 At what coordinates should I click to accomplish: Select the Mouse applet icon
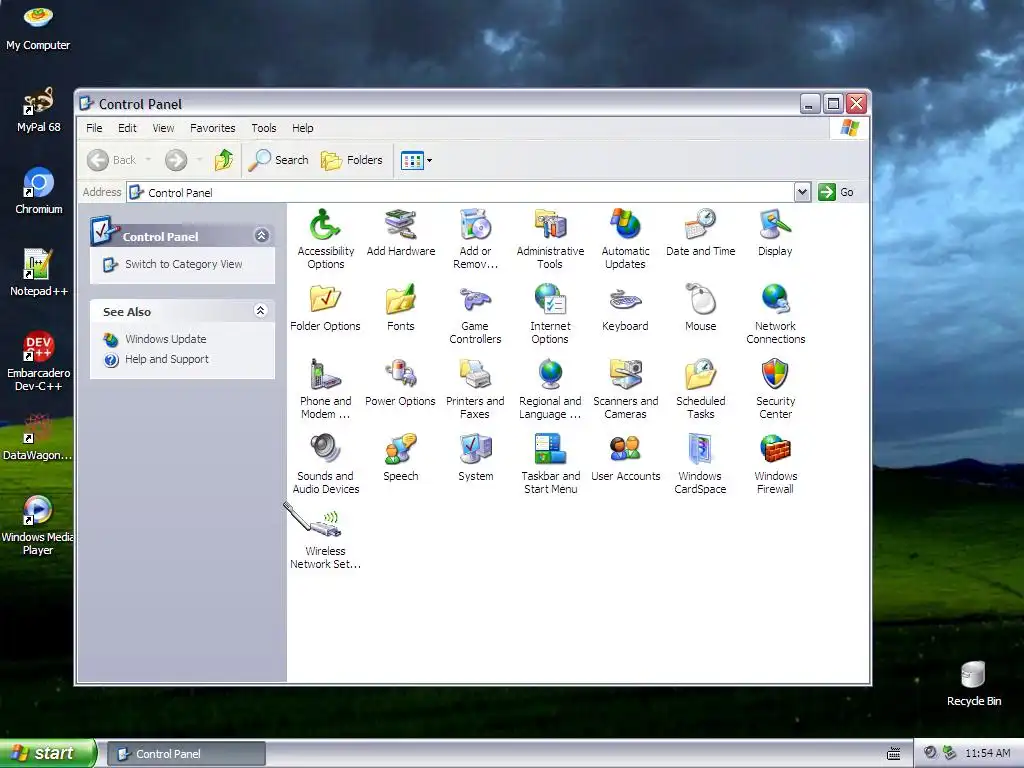[700, 308]
